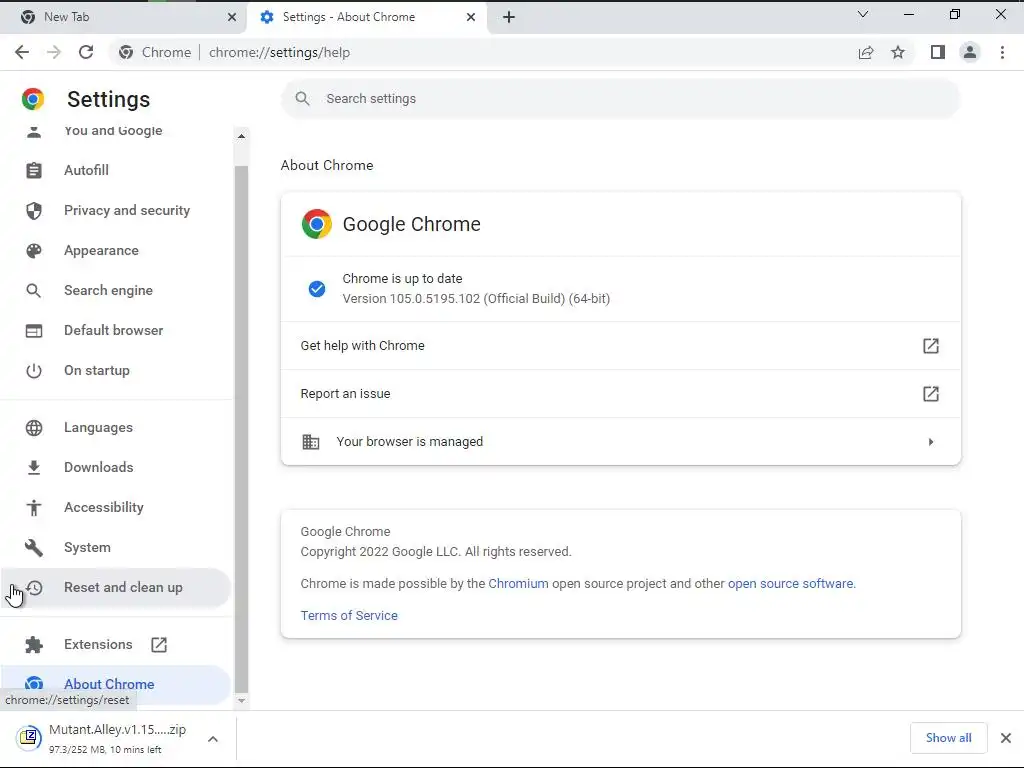Select Appearance in the settings sidebar
1024x768 pixels.
(101, 250)
